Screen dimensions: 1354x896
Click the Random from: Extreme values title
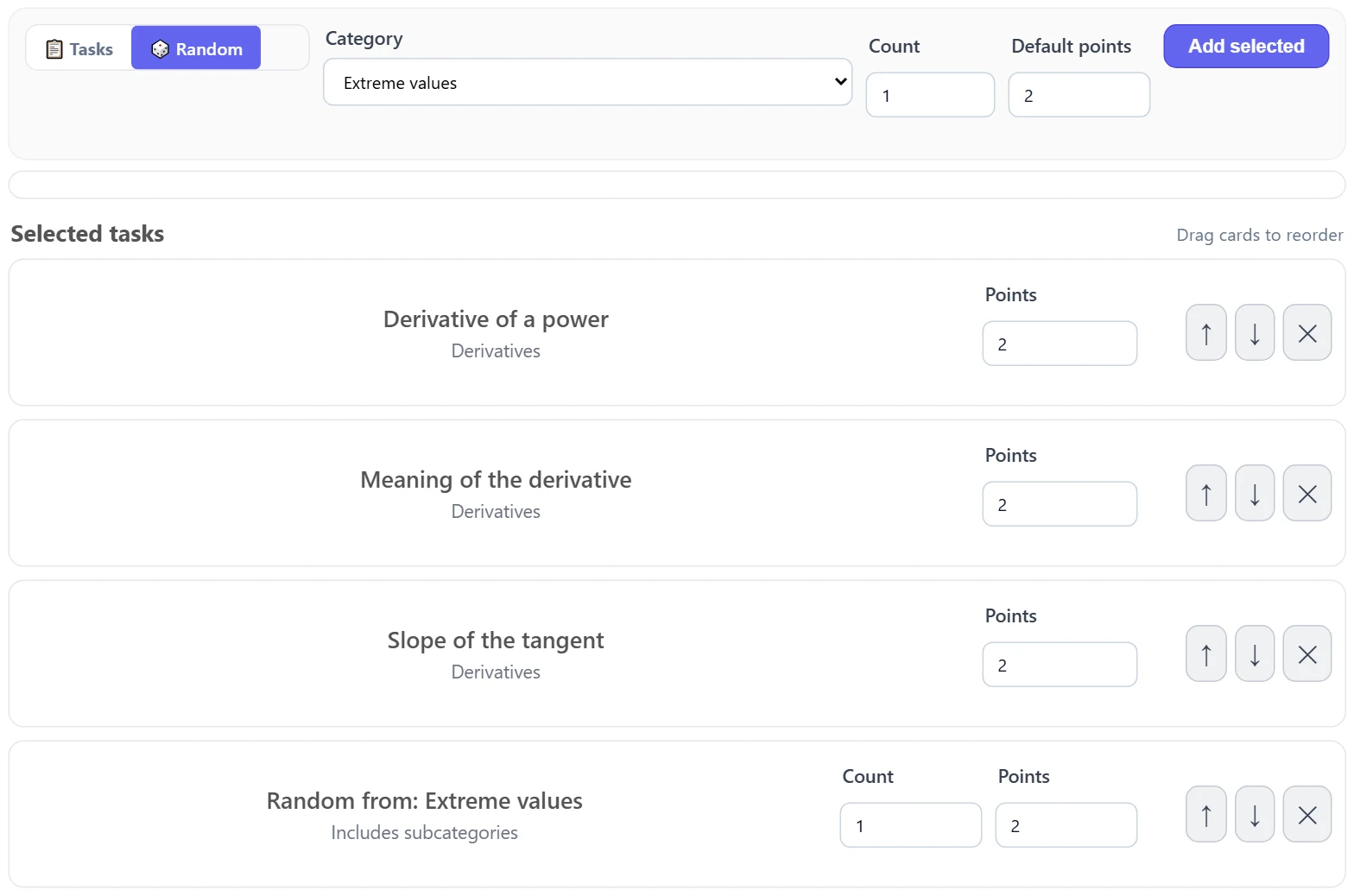(424, 801)
